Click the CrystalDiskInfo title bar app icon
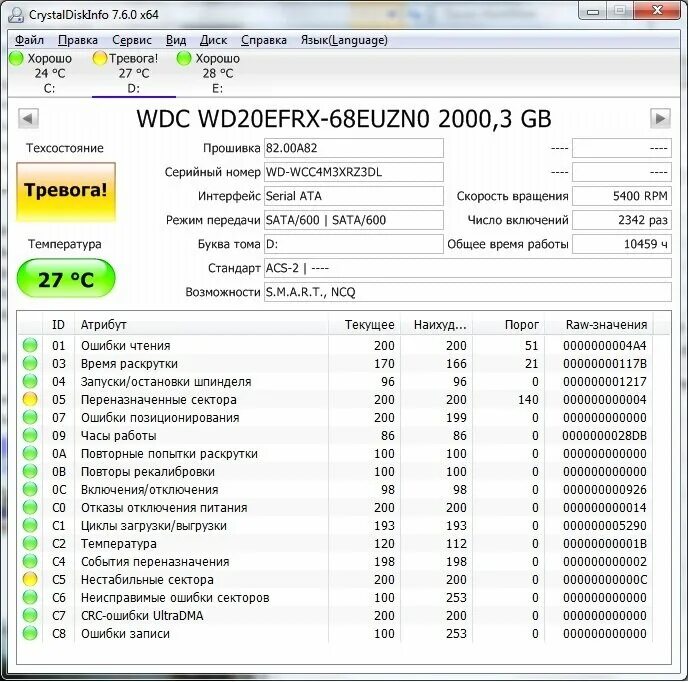 16,15
